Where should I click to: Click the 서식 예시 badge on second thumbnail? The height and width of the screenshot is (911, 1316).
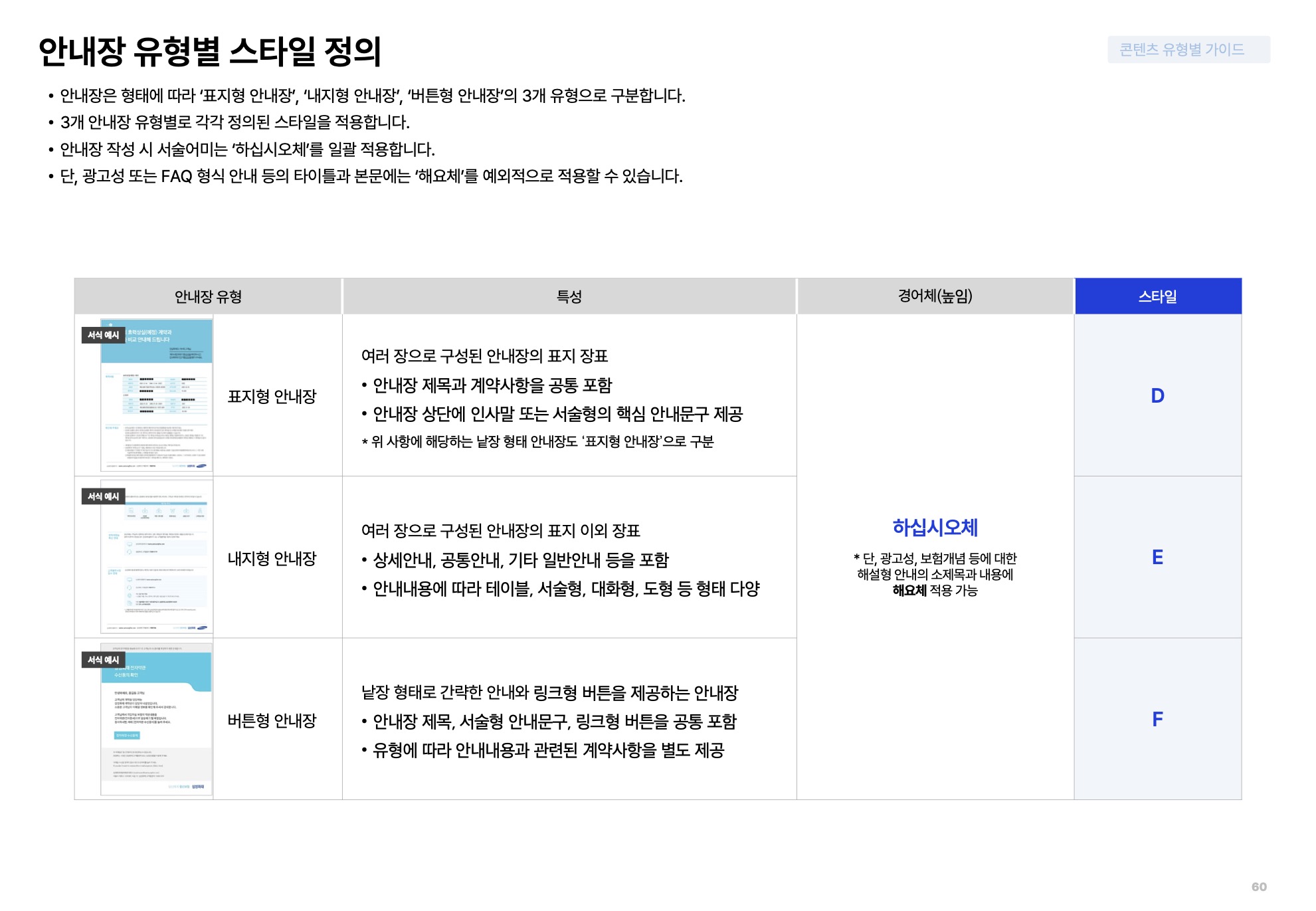(x=103, y=496)
